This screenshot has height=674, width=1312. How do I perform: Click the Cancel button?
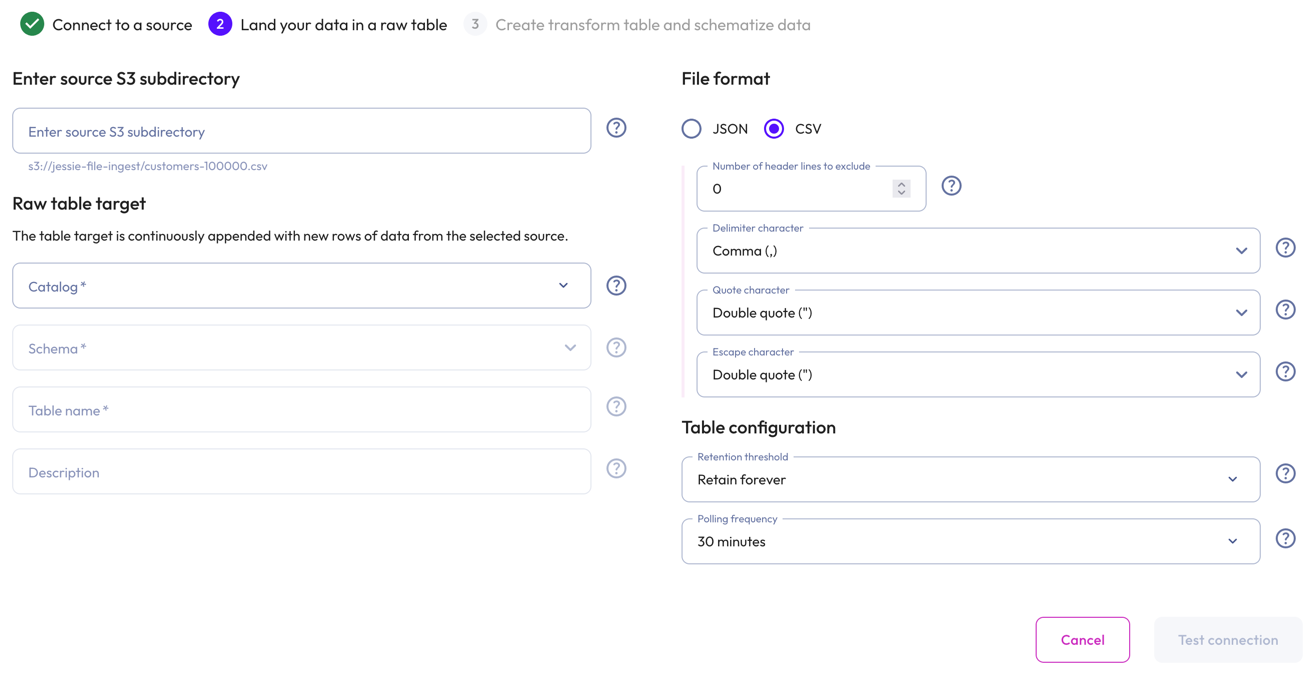pyautogui.click(x=1083, y=639)
